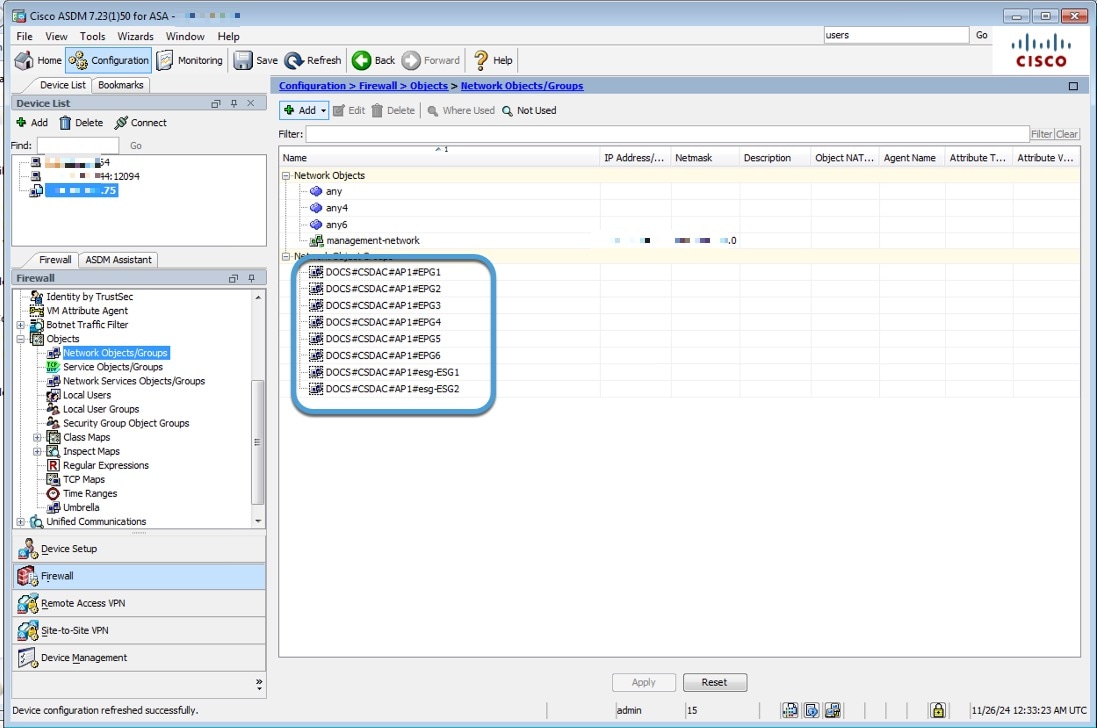
Task: Add a device in Device List
Action: point(32,122)
